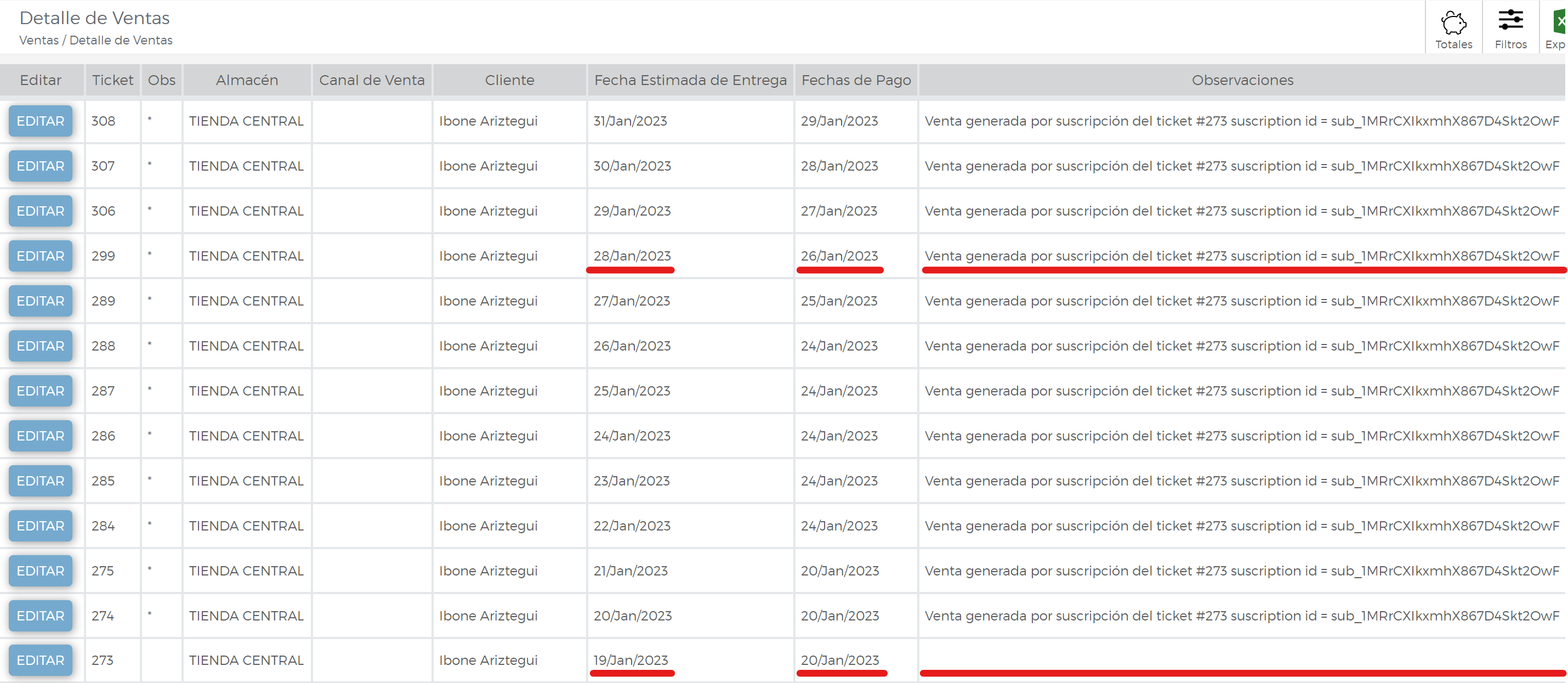Click payment date 26/Jan/2023 in row 299
This screenshot has width=1568, height=683.
coord(839,257)
